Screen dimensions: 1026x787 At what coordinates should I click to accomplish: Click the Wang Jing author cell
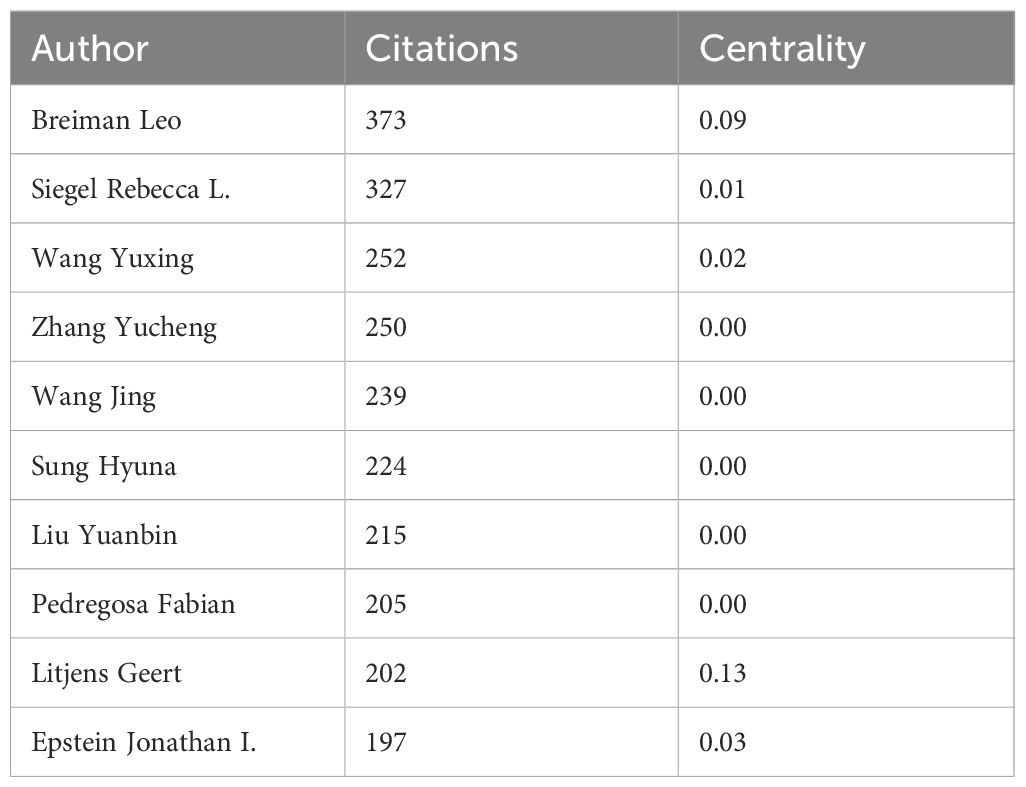coord(94,397)
